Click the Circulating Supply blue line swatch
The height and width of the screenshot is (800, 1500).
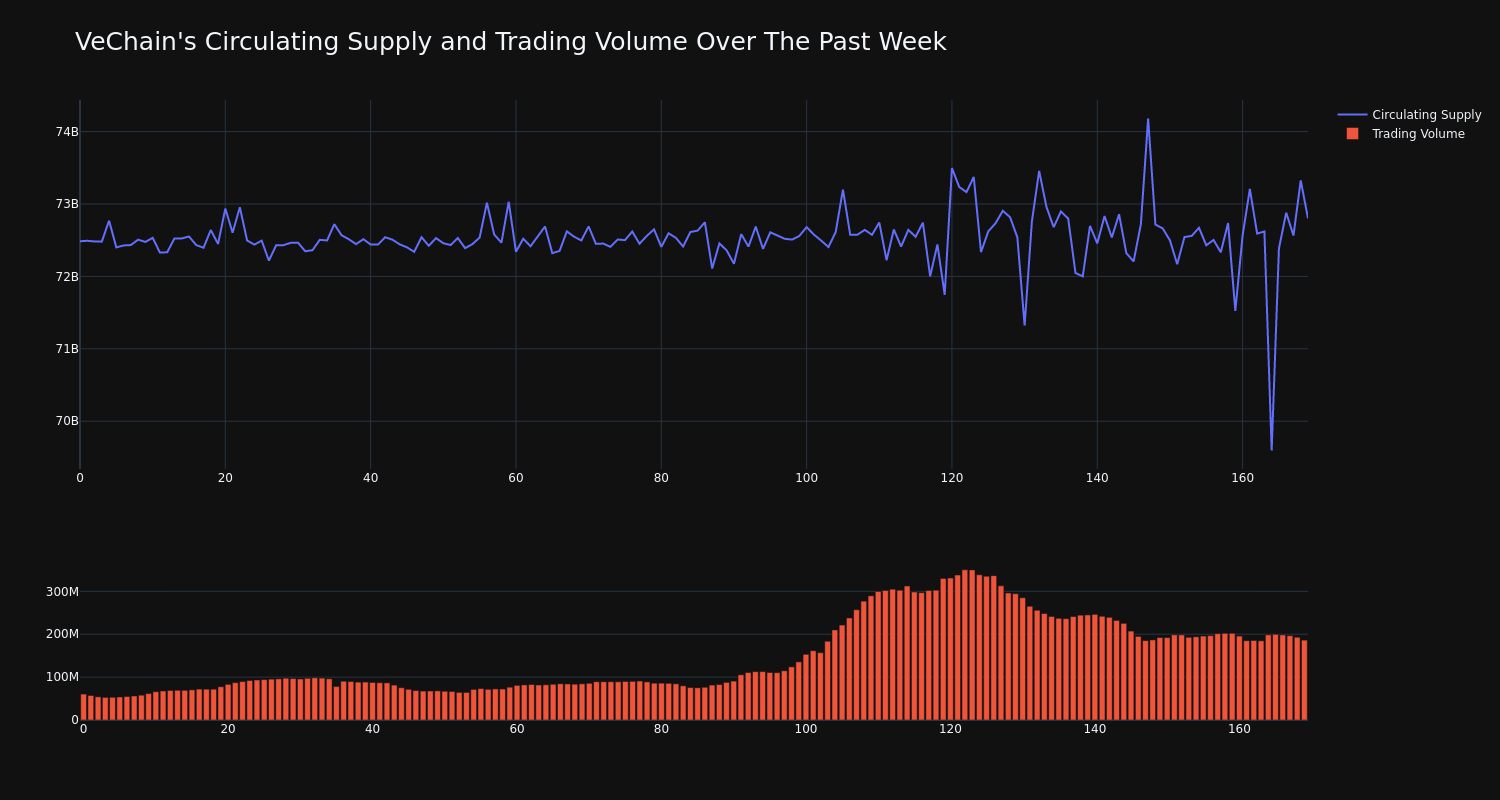click(x=1352, y=115)
